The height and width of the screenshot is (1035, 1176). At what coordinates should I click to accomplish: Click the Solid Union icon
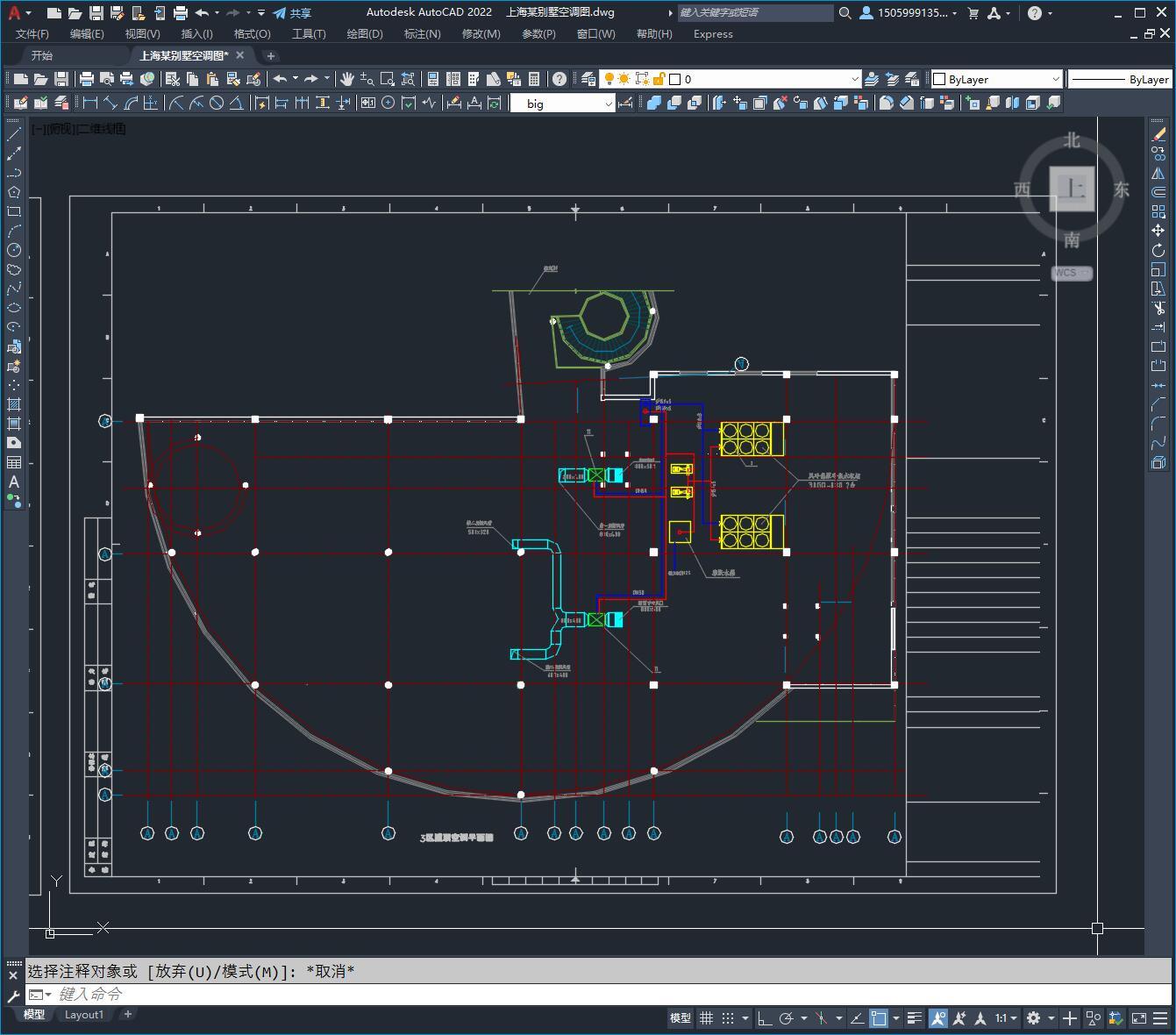pos(654,103)
